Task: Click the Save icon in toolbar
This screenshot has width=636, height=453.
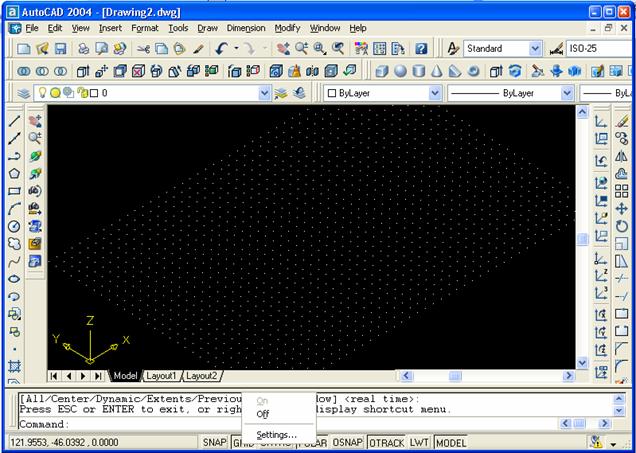Action: [60, 48]
